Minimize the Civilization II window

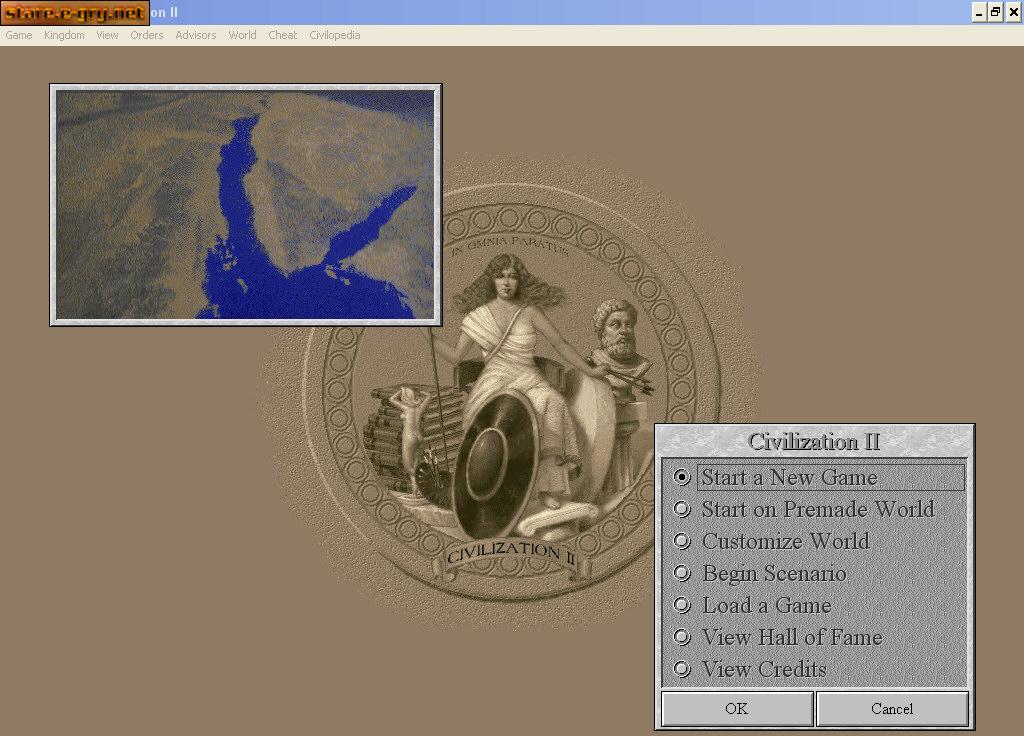coord(979,12)
